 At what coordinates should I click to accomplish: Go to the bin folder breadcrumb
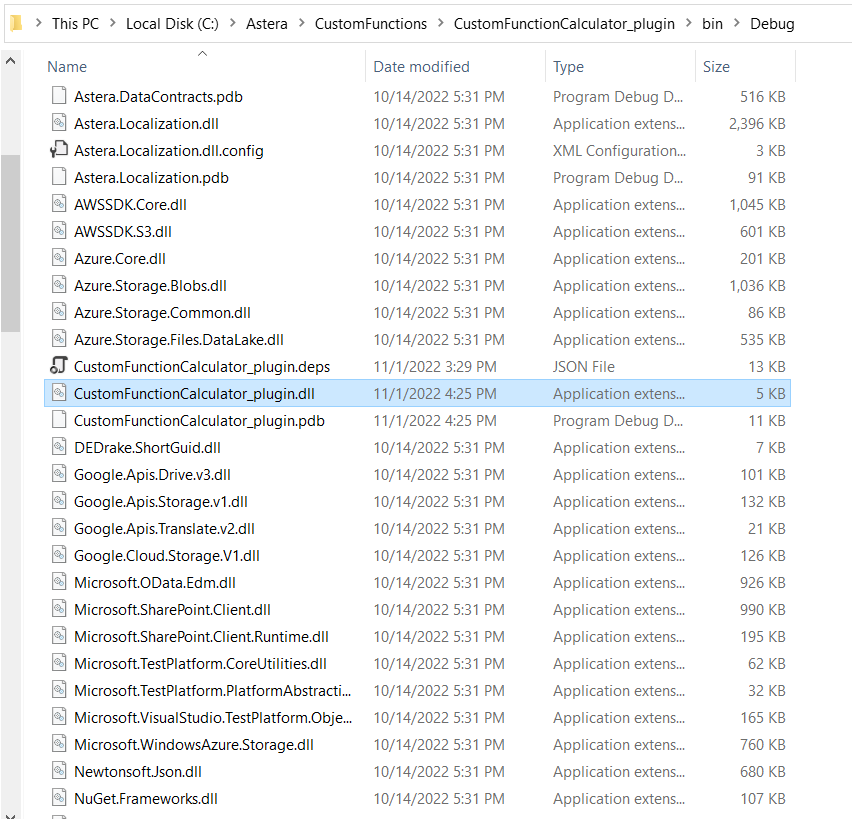pos(713,23)
